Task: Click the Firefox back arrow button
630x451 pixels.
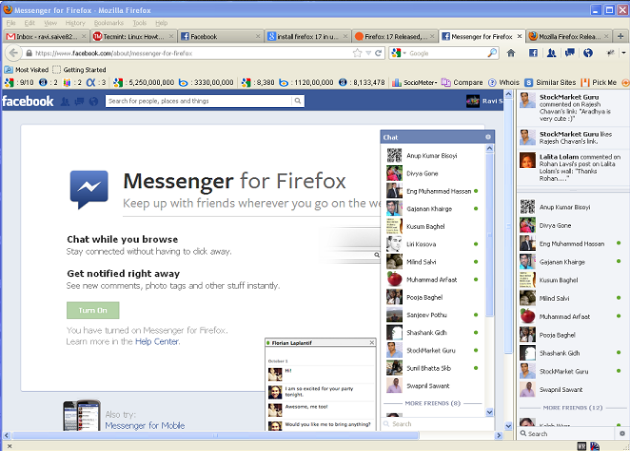Action: click(x=13, y=53)
